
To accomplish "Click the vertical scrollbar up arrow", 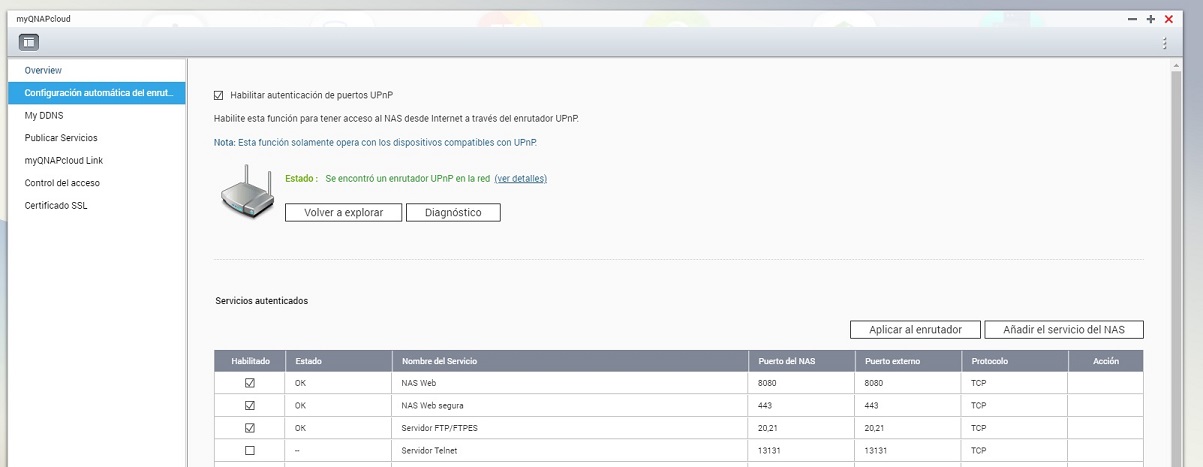I will (x=1176, y=66).
